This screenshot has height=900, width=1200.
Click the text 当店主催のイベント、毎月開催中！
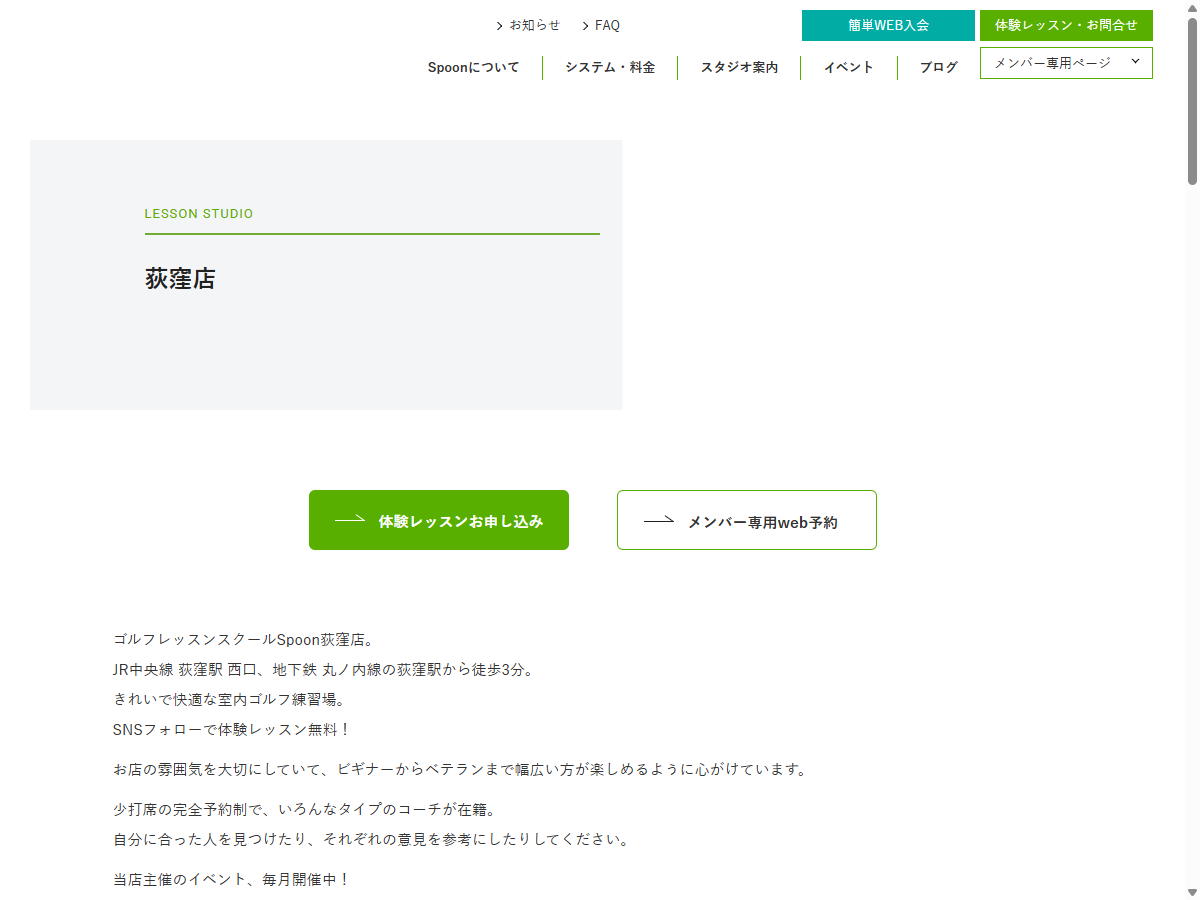pyautogui.click(x=232, y=880)
